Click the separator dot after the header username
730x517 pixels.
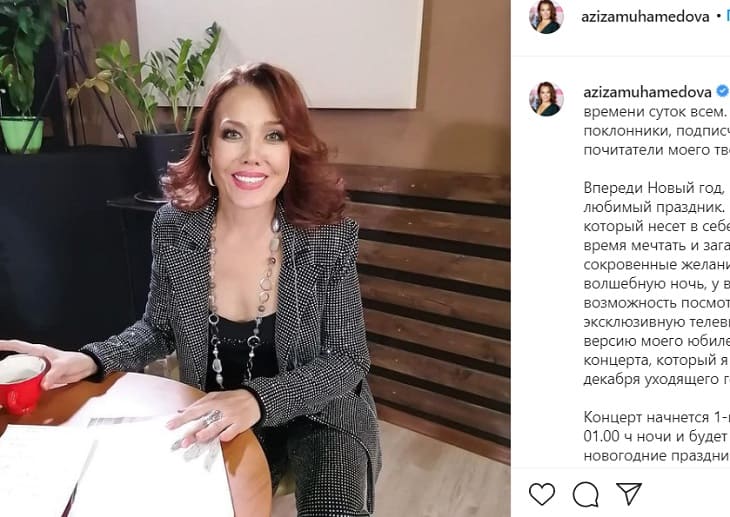718,17
